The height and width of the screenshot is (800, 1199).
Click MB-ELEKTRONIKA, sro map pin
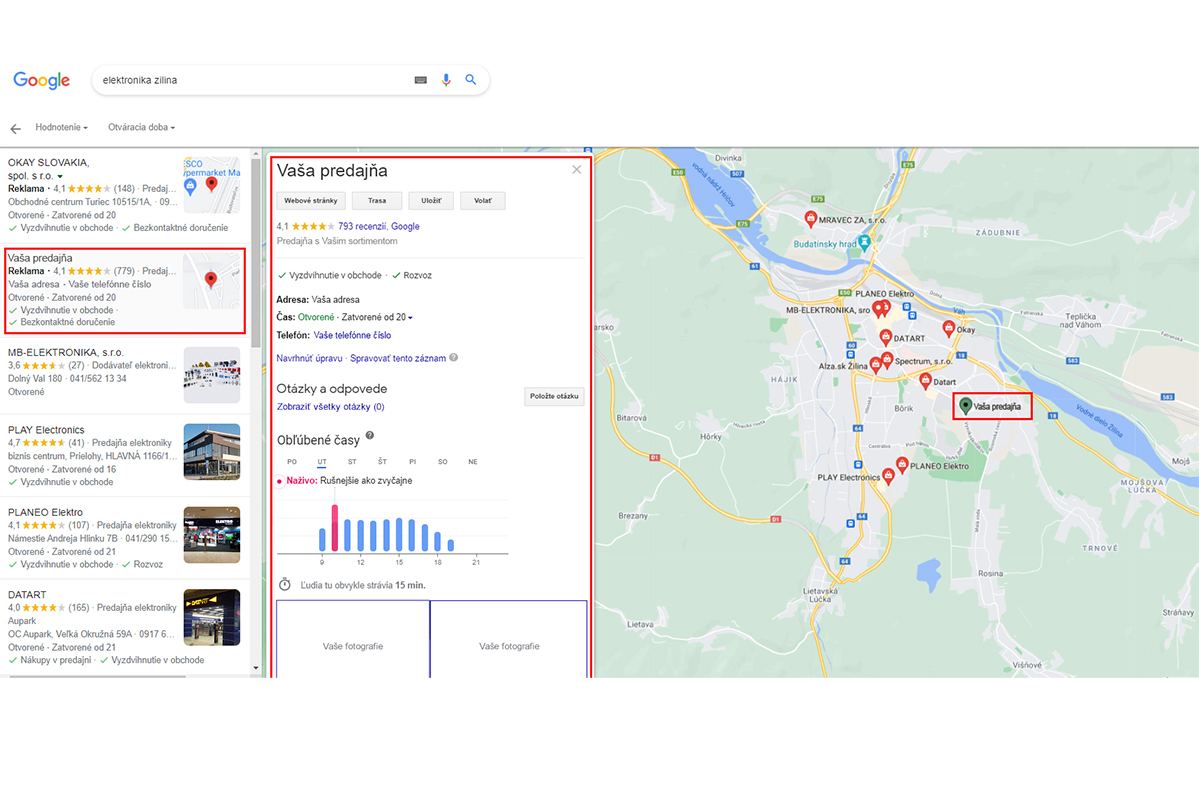coord(878,310)
